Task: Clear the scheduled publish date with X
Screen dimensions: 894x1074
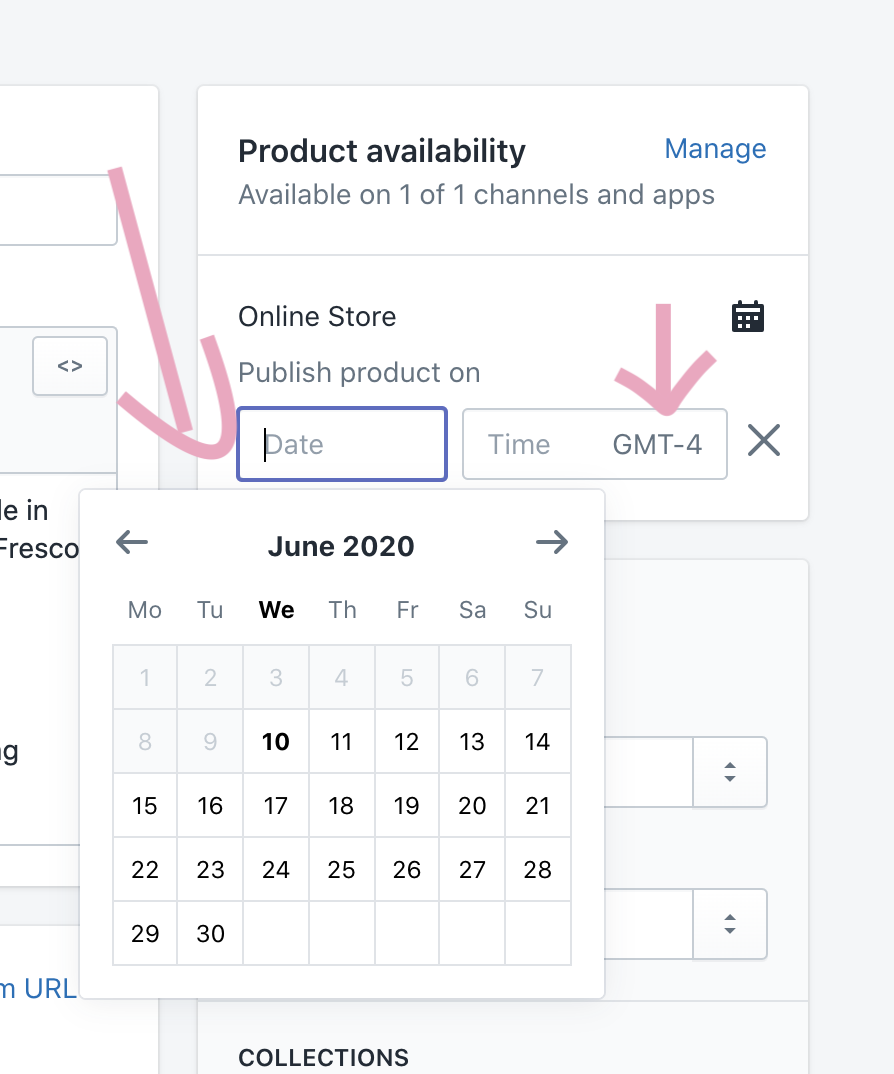Action: (x=764, y=440)
